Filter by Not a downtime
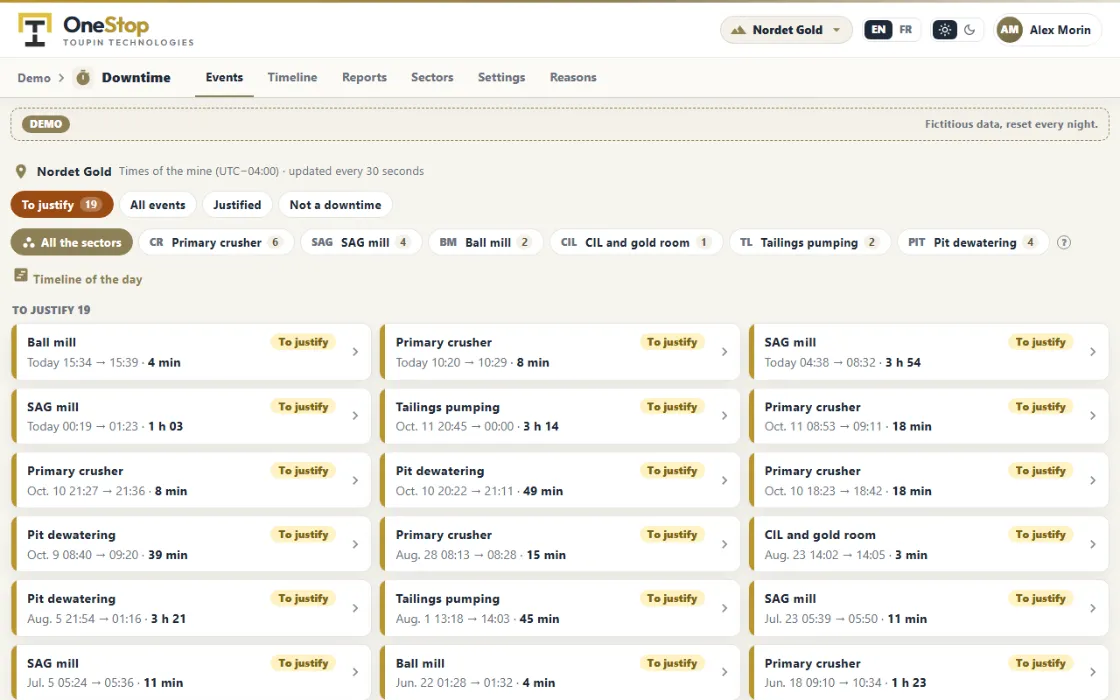Viewport: 1120px width, 700px height. [335, 205]
